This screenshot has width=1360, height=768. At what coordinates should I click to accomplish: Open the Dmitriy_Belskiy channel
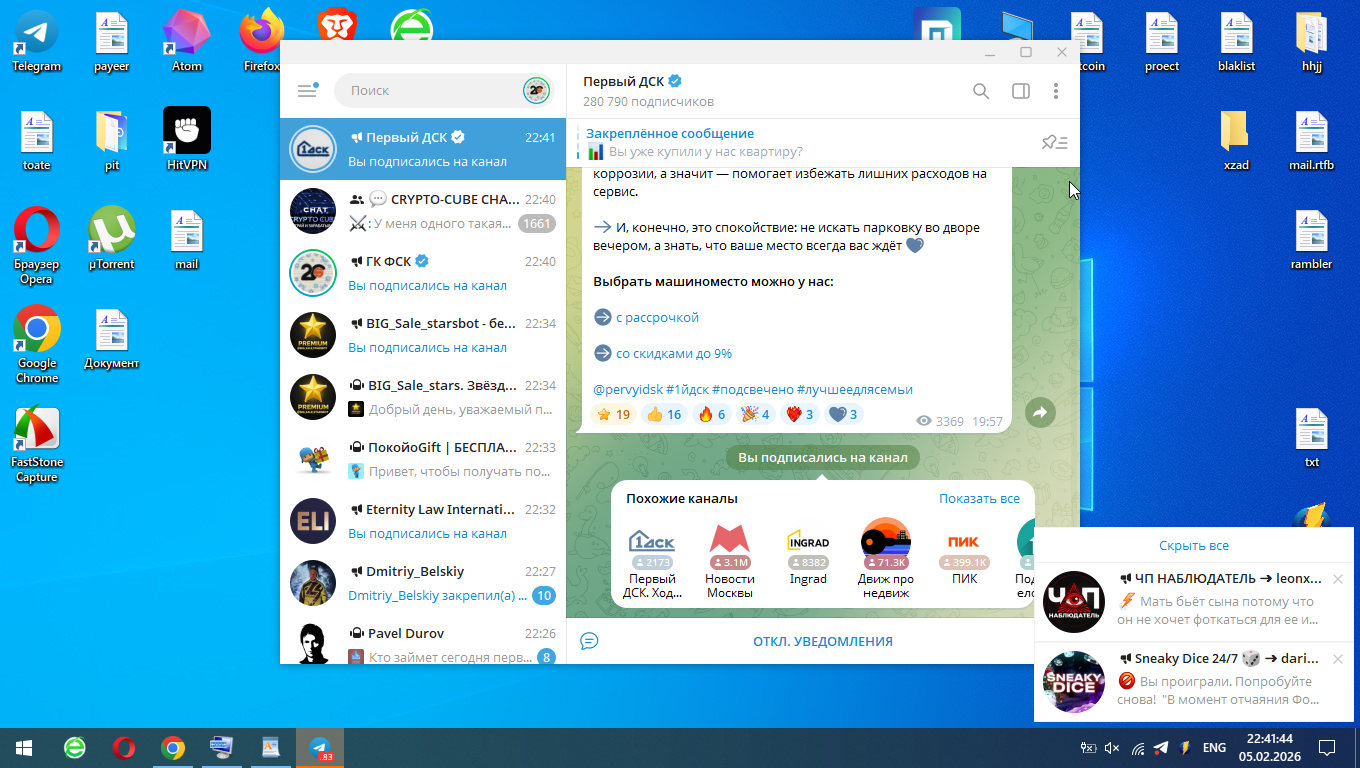(423, 583)
